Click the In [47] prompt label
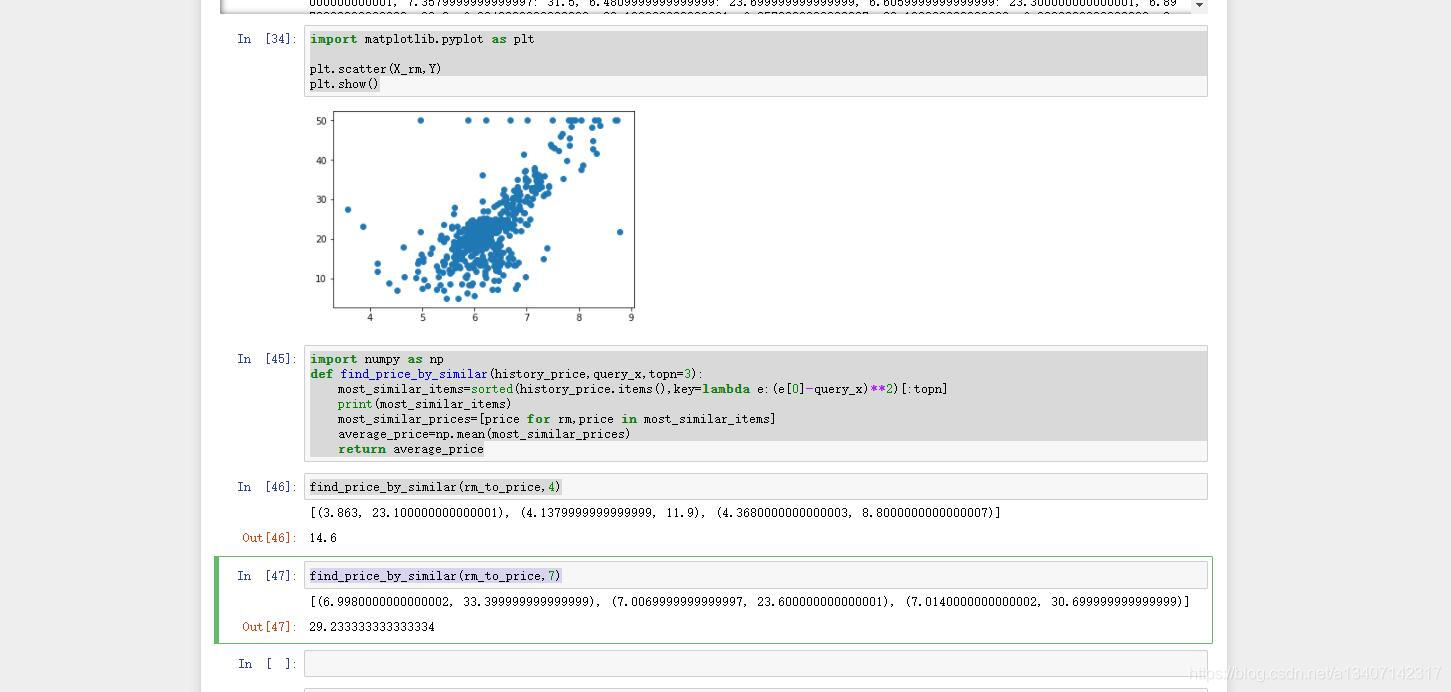Viewport: 1451px width, 692px height. tap(266, 576)
